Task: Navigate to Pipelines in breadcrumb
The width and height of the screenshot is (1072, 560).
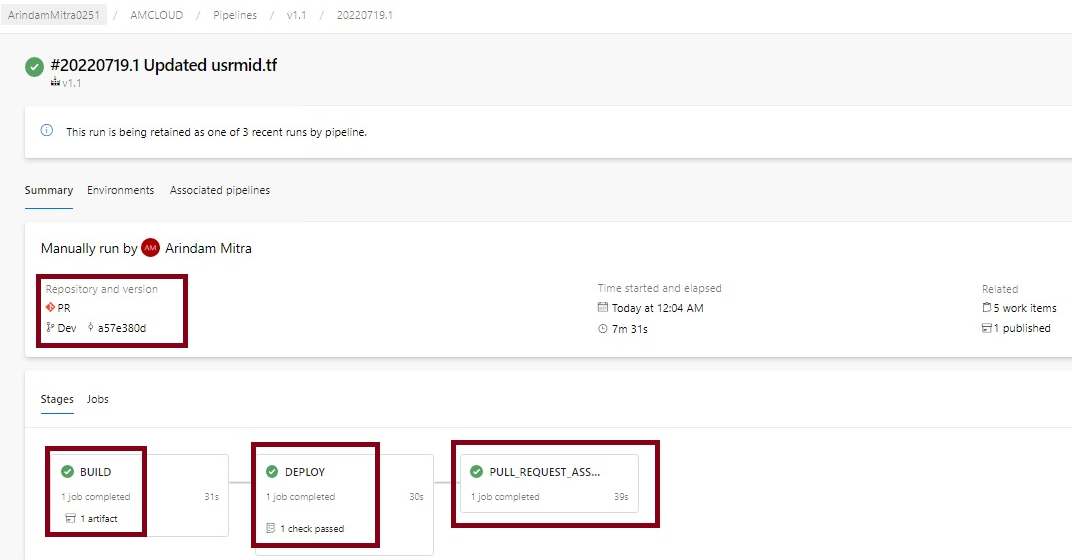Action: click(235, 15)
